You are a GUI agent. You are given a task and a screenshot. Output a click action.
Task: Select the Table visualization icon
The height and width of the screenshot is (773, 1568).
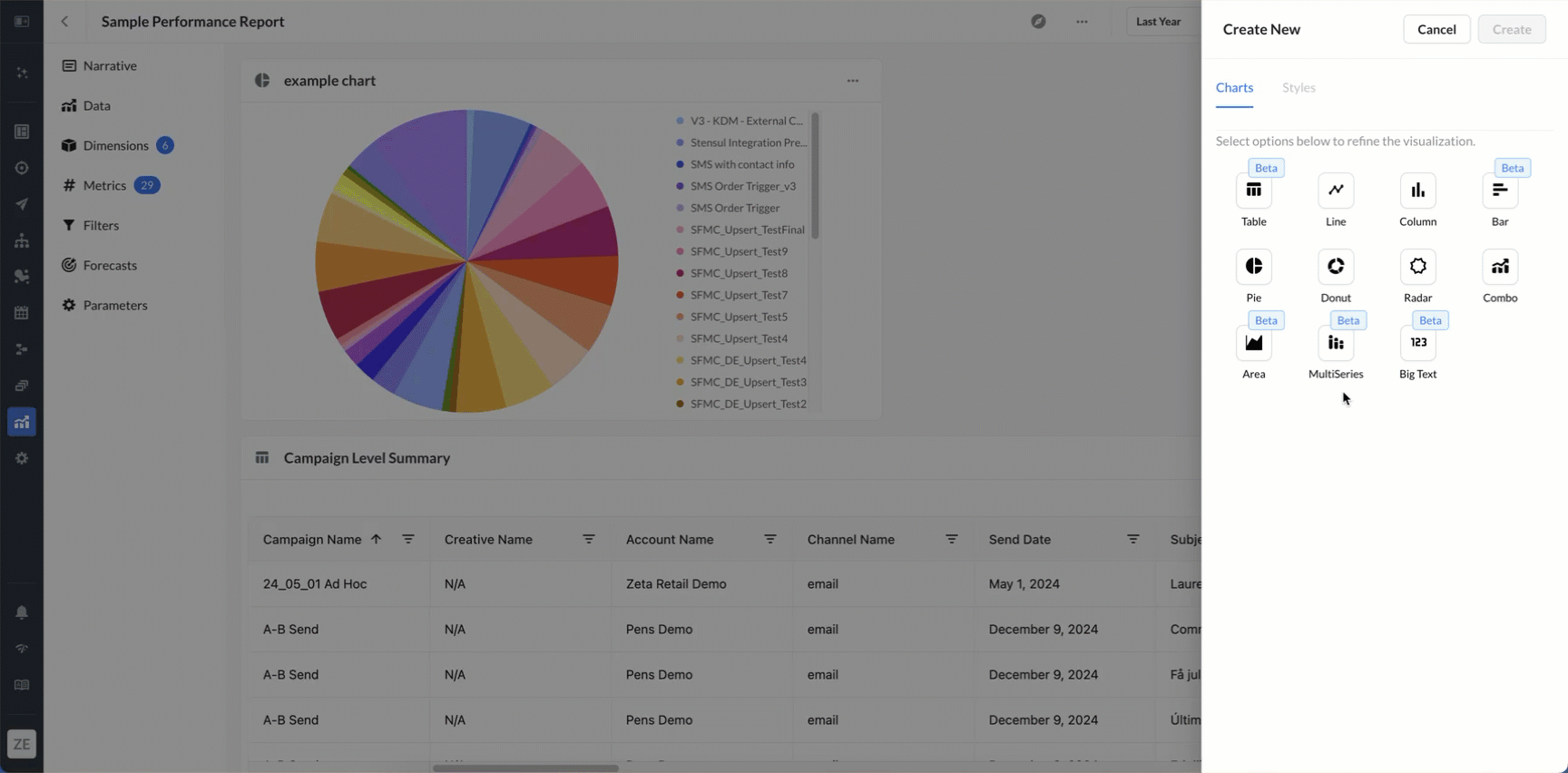(x=1253, y=190)
